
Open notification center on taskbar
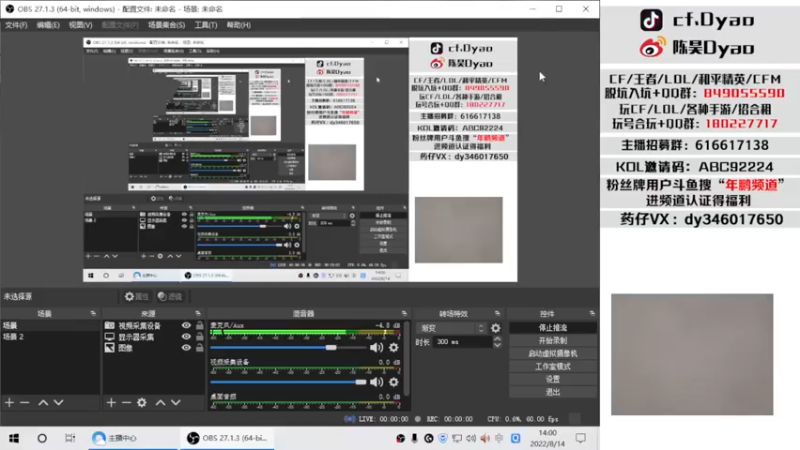[x=581, y=438]
